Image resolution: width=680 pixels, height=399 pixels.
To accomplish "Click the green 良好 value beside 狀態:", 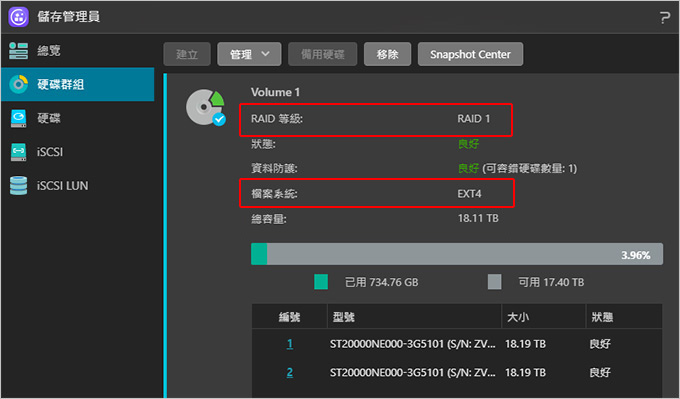I will (x=468, y=144).
